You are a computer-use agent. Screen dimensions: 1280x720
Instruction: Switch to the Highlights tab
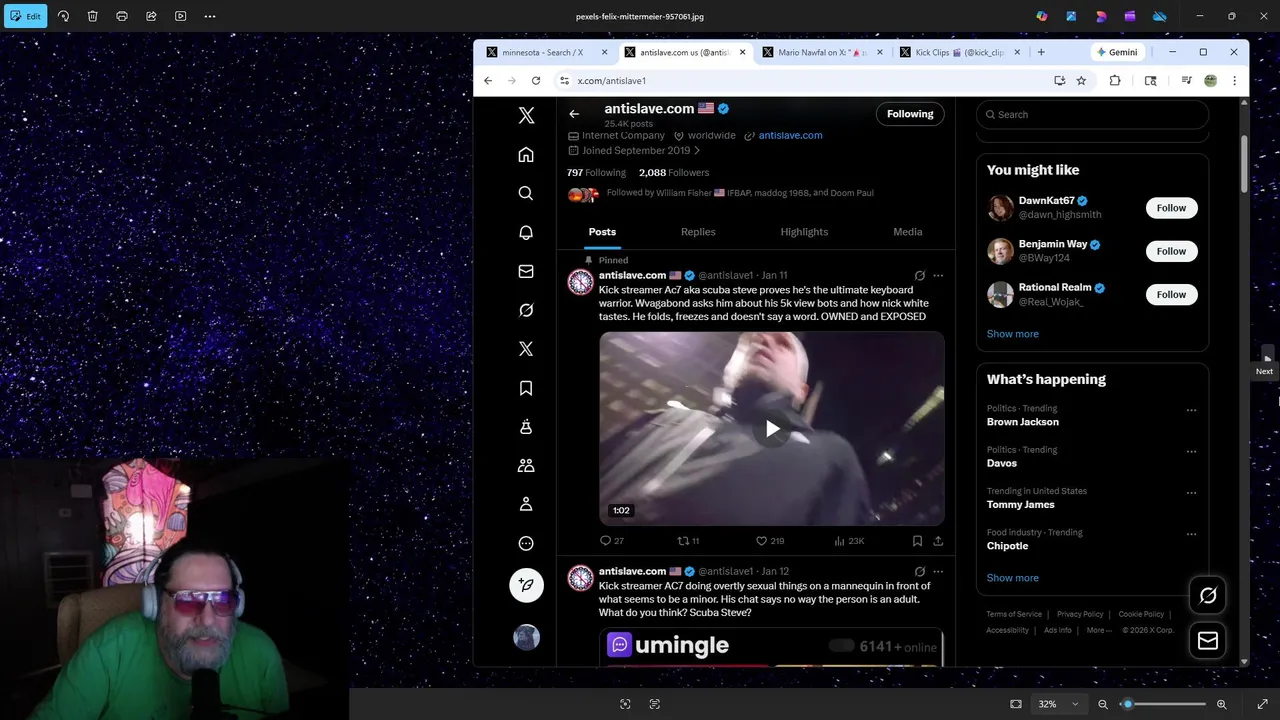(x=804, y=232)
